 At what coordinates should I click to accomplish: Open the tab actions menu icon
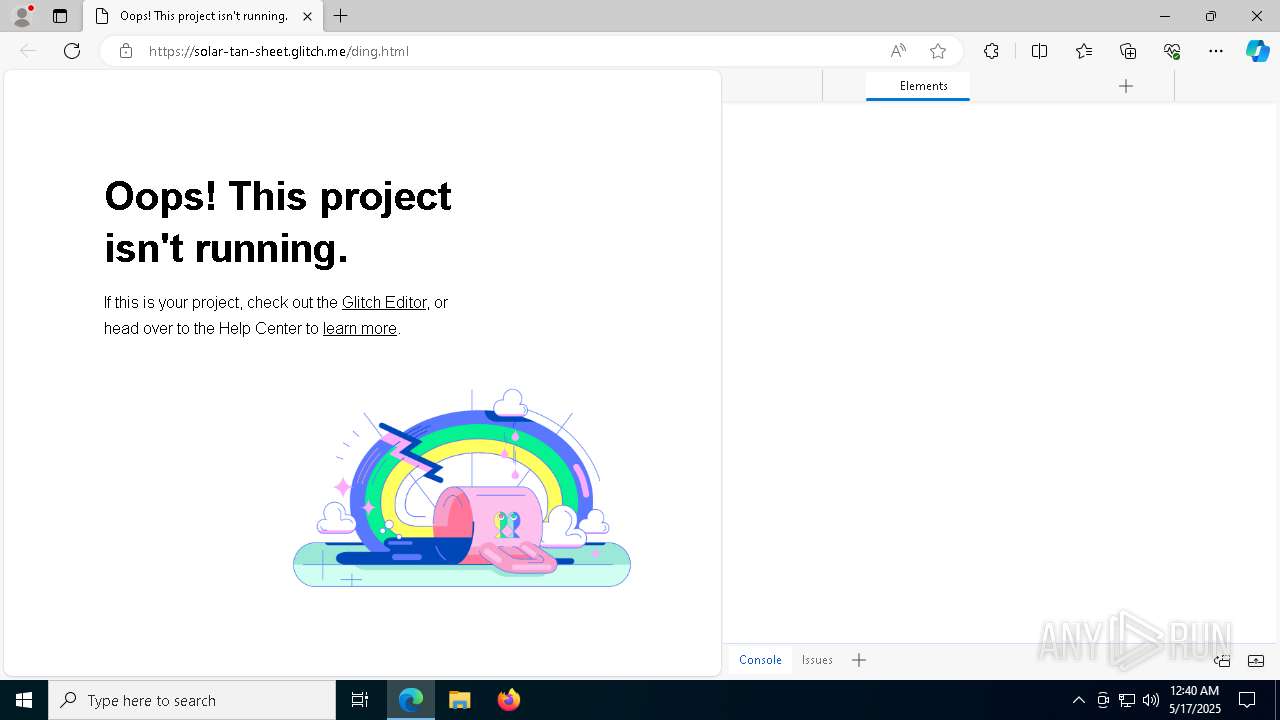[x=60, y=16]
